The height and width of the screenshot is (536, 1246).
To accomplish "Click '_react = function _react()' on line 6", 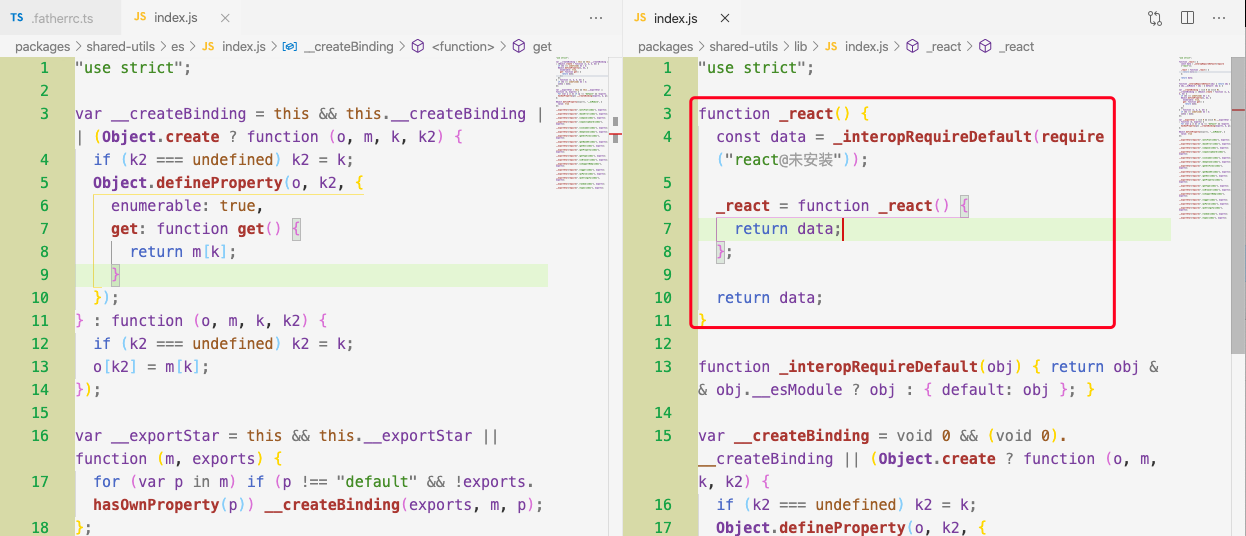I will pyautogui.click(x=833, y=206).
